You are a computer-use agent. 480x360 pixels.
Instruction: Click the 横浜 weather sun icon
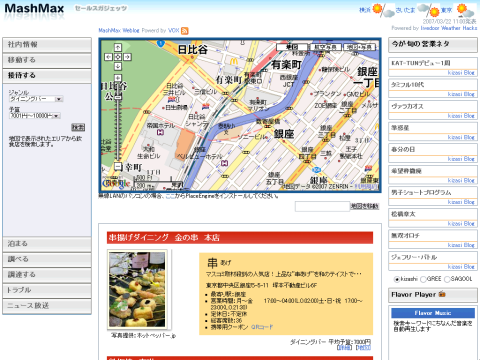[x=377, y=8]
